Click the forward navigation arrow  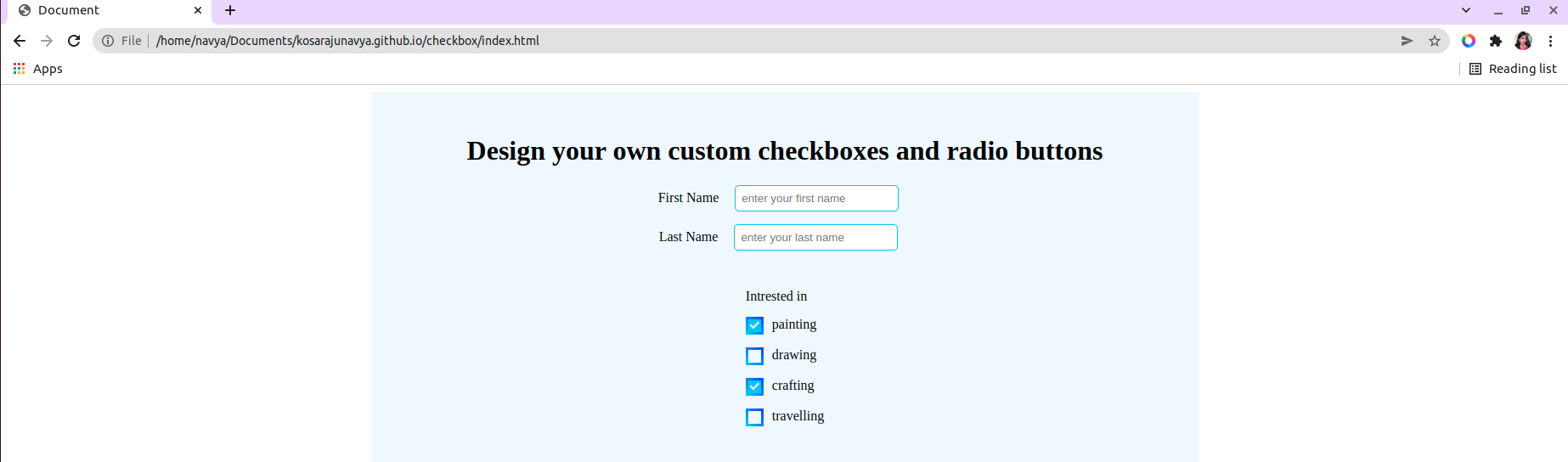[47, 41]
